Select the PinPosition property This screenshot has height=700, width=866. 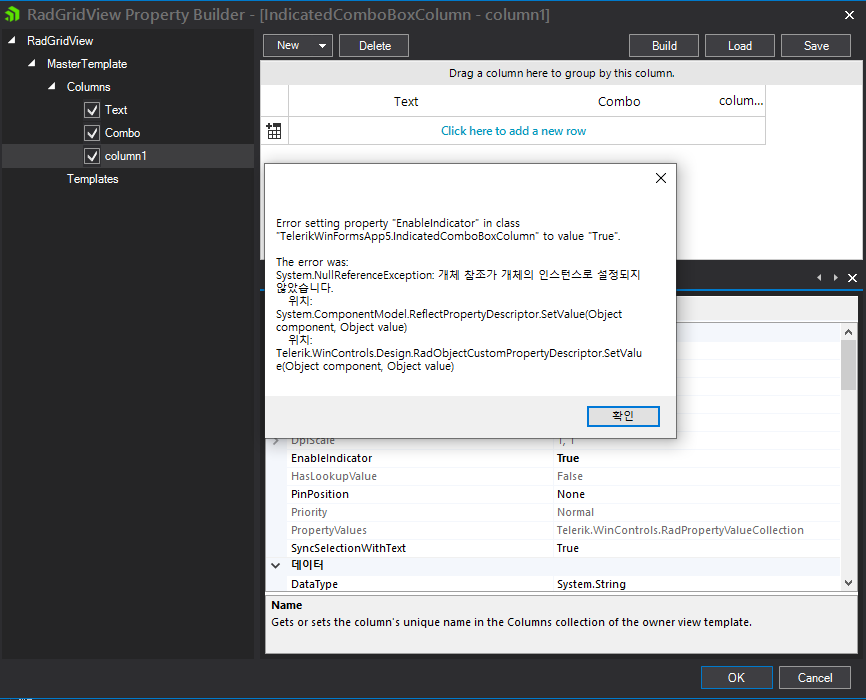(320, 494)
